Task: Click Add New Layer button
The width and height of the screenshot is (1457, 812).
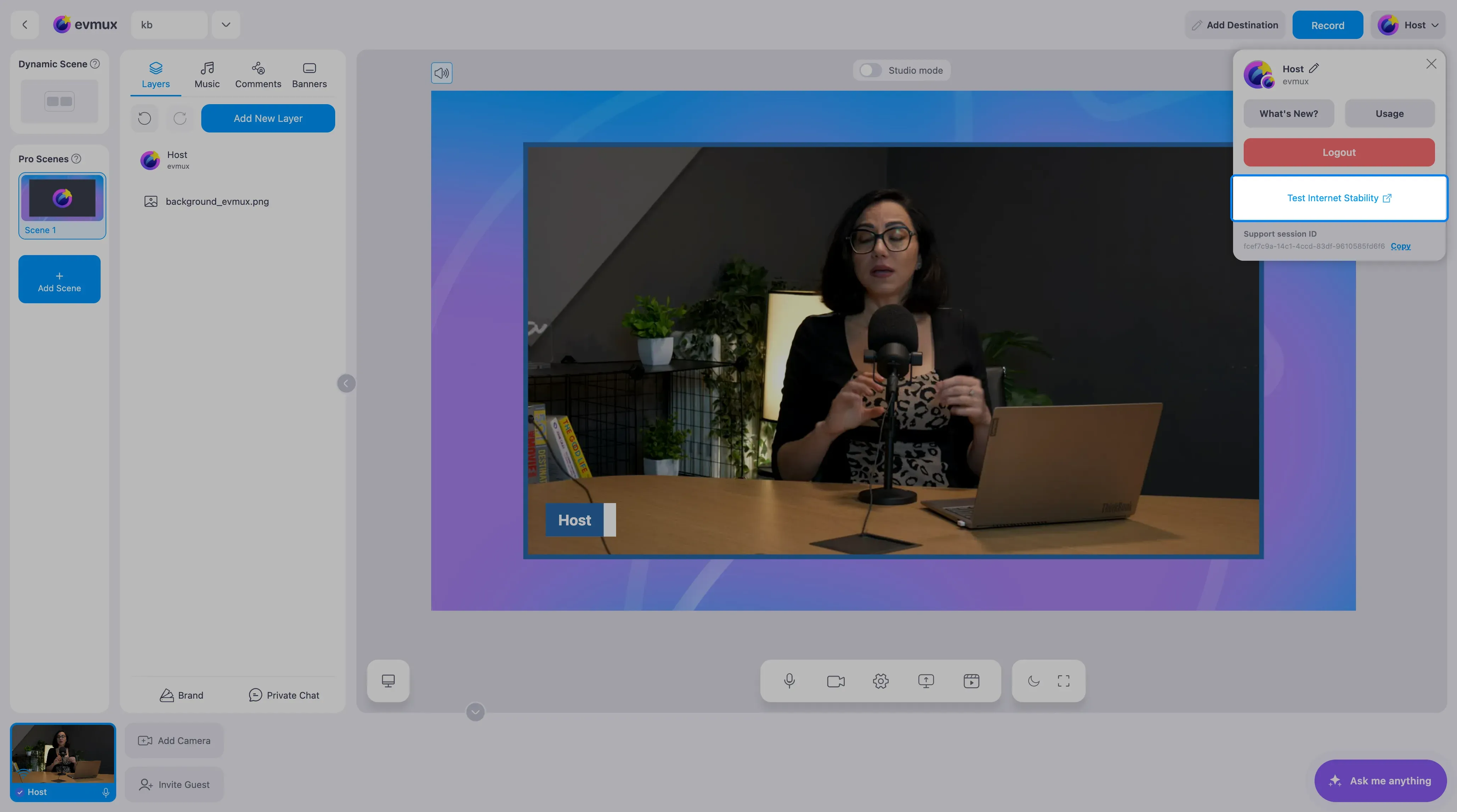Action: coord(268,118)
